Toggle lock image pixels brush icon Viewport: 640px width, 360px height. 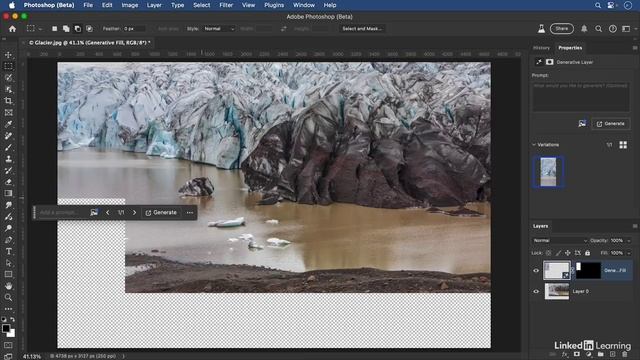tap(558, 253)
